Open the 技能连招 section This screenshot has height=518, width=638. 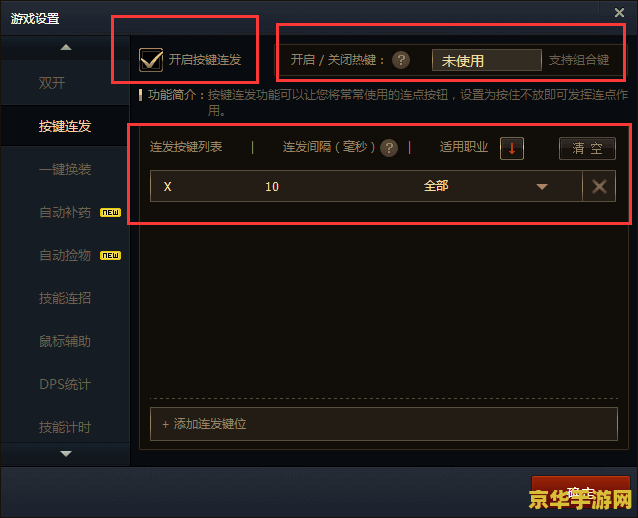click(65, 298)
